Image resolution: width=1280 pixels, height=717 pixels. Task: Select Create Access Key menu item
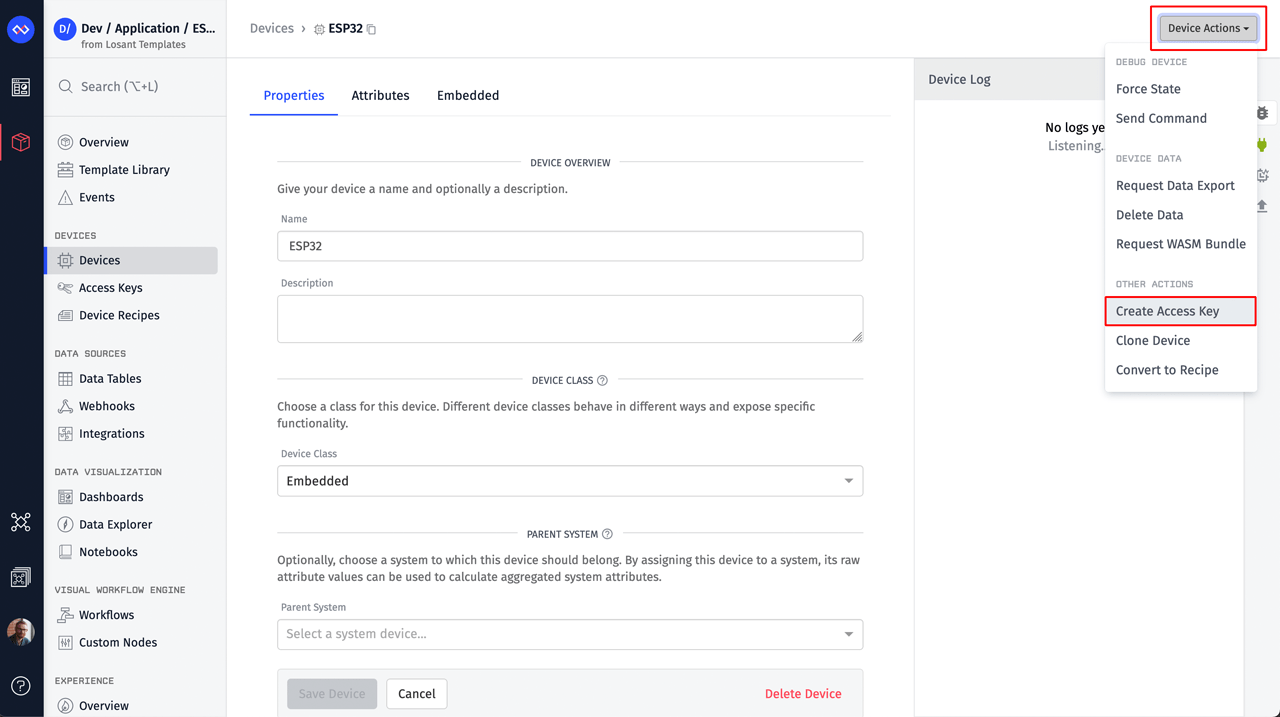tap(1180, 311)
